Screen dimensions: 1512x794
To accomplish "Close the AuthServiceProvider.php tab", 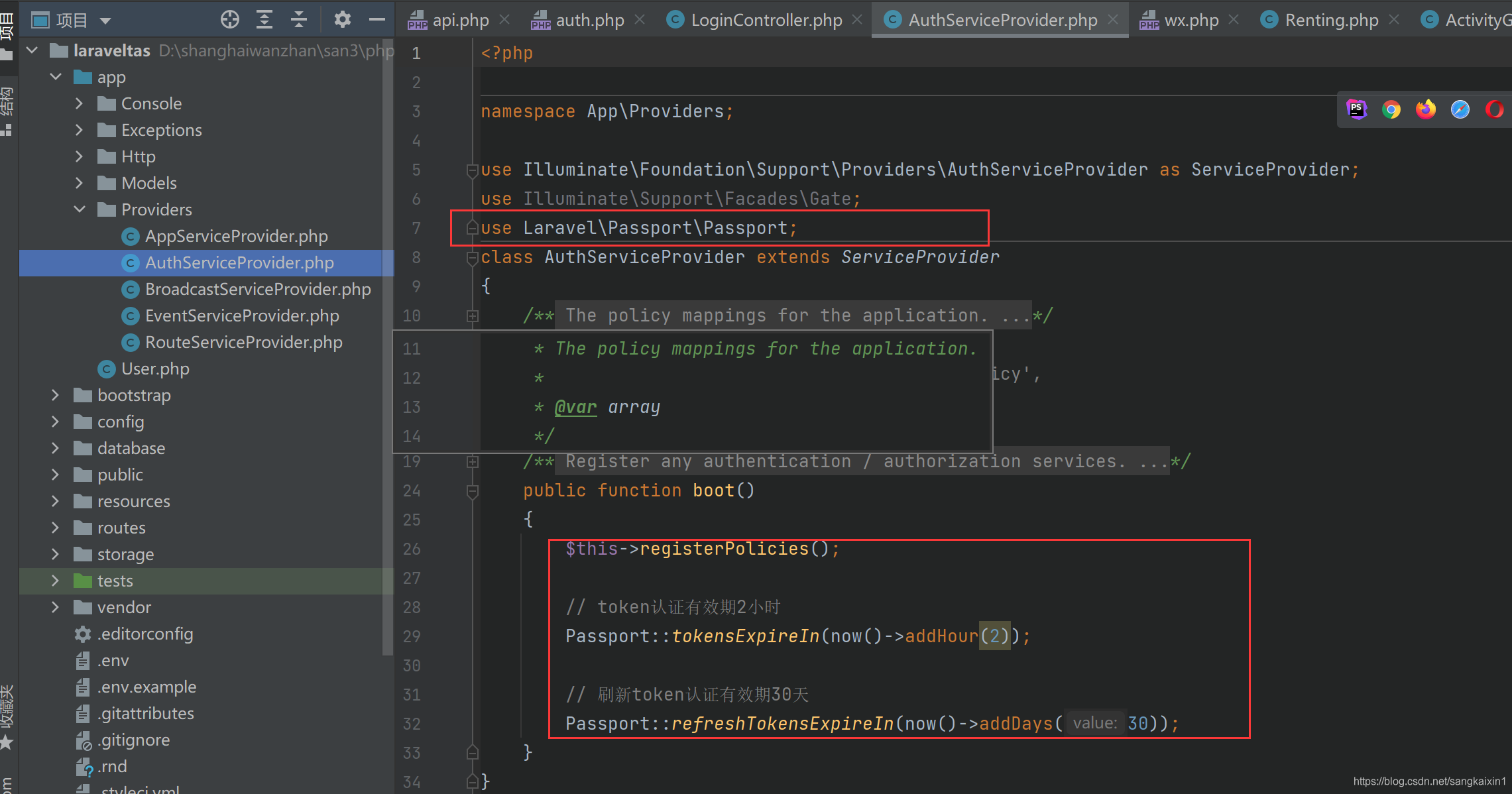I will [1113, 20].
